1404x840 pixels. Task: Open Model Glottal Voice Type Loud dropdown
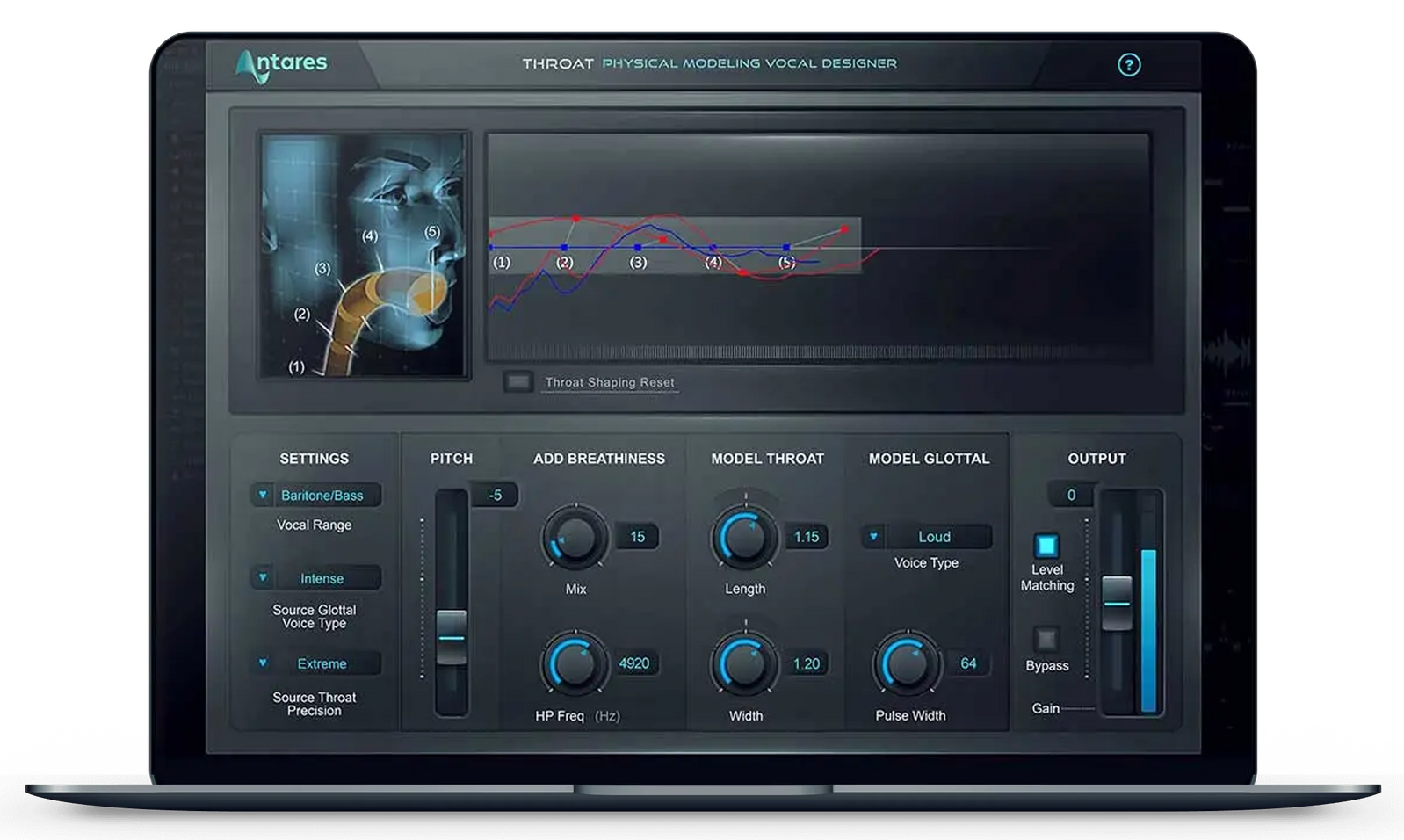[927, 537]
